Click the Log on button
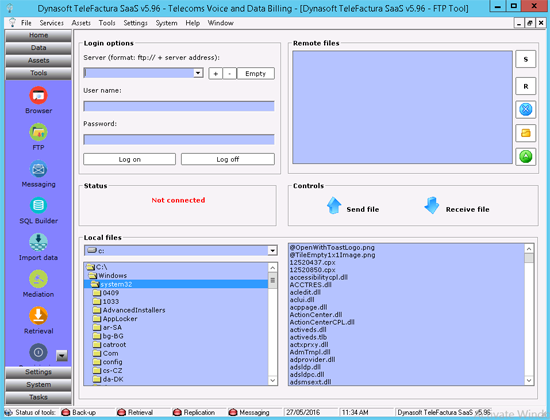Image resolution: width=550 pixels, height=420 pixels. 129,159
